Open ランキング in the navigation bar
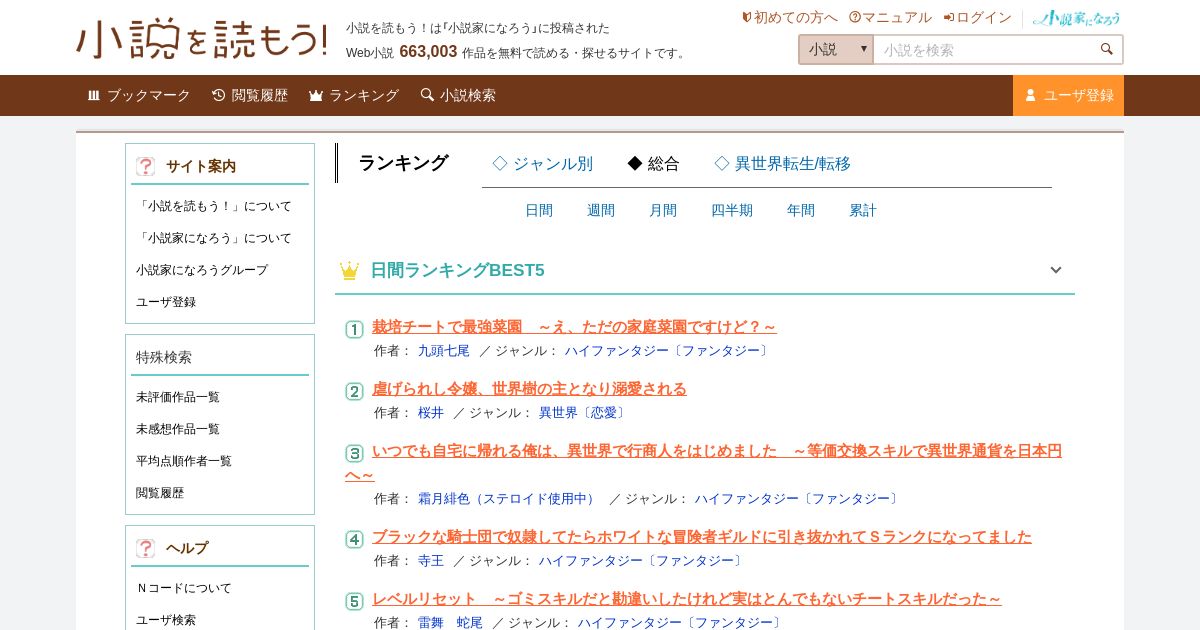Viewport: 1200px width, 630px height. pos(354,95)
